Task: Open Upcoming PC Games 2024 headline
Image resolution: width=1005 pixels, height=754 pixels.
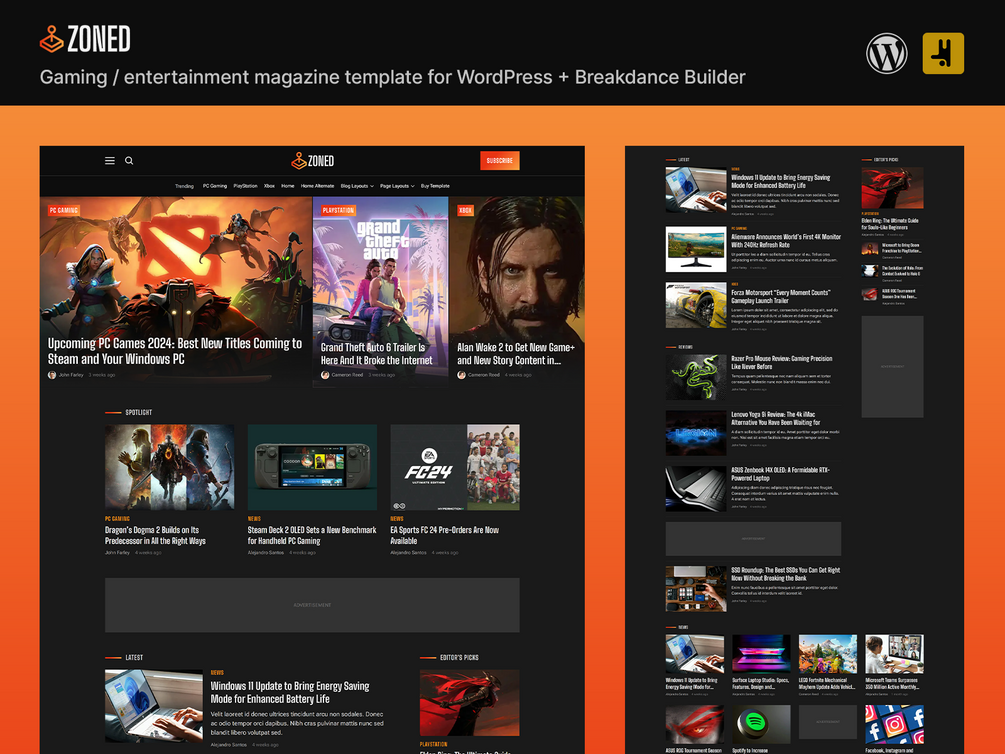Action: pos(175,351)
